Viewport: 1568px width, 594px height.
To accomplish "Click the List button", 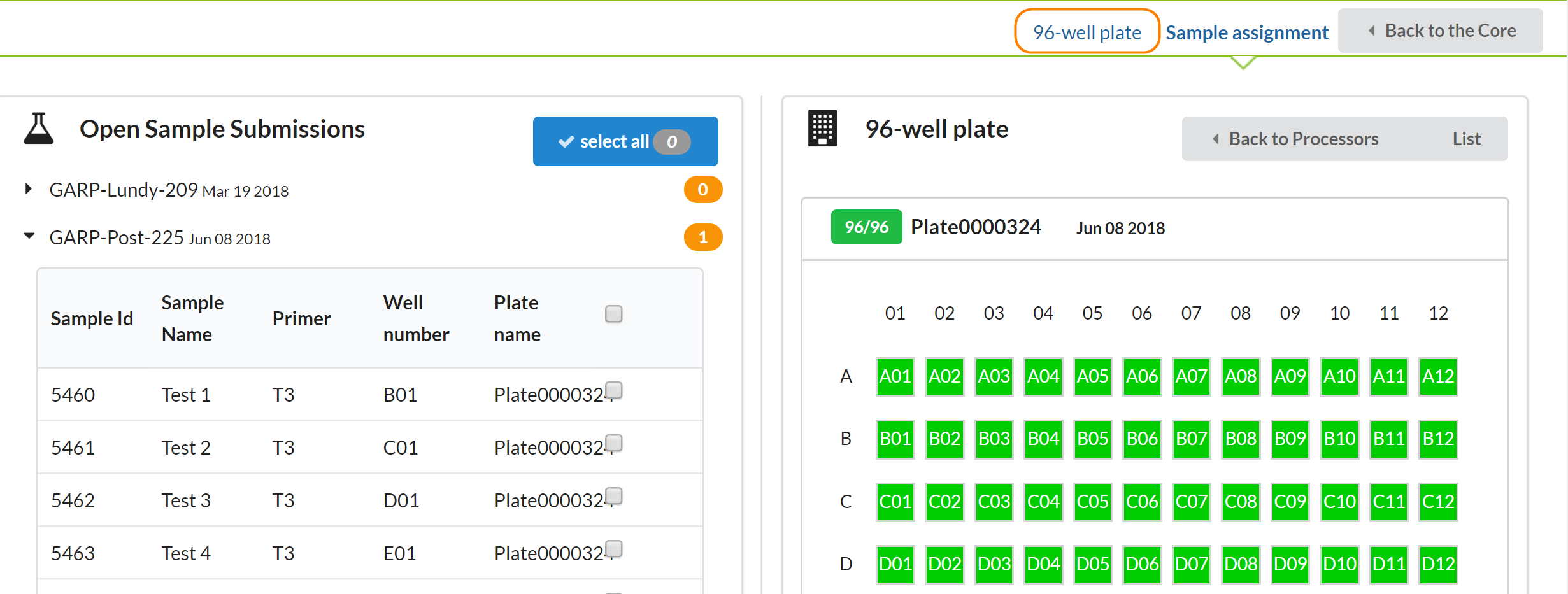I will tap(1466, 139).
